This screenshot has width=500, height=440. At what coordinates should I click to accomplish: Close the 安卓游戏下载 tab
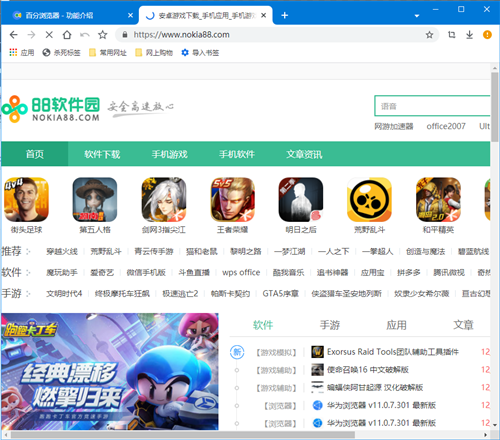point(263,15)
